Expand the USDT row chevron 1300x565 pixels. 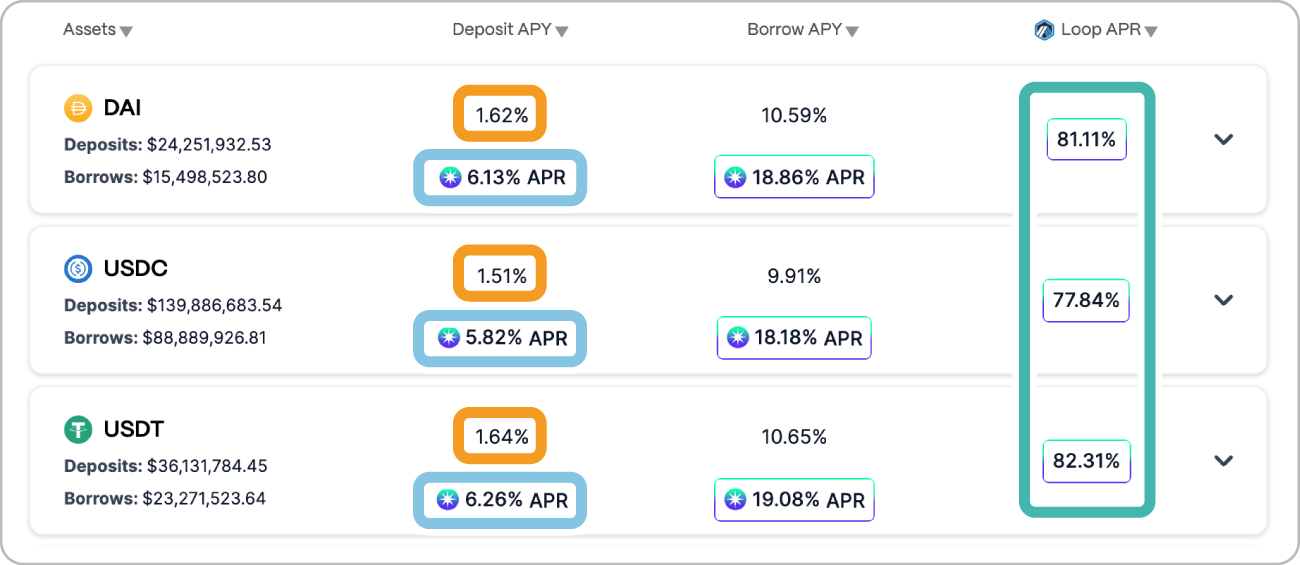tap(1223, 461)
